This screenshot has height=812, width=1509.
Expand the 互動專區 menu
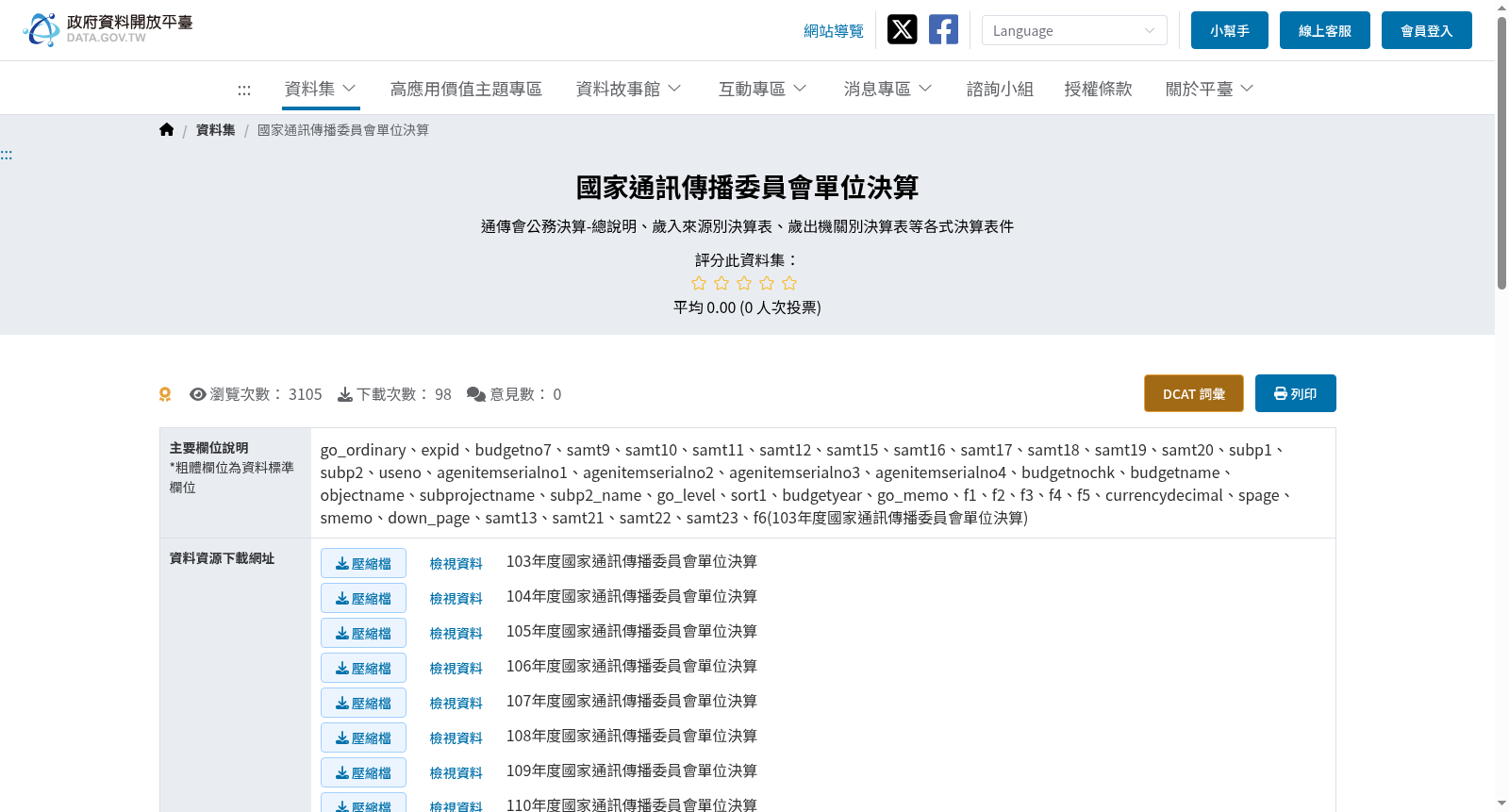762,89
